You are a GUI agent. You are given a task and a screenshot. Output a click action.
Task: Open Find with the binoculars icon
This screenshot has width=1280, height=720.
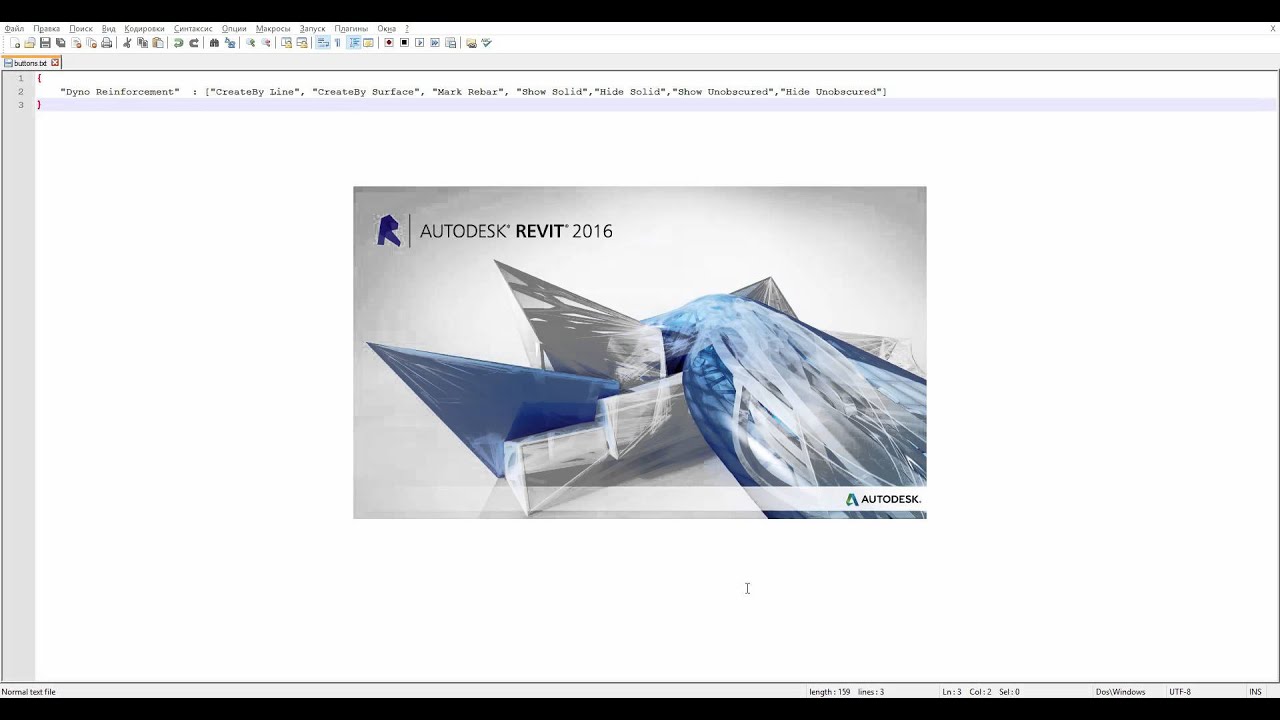(x=214, y=43)
